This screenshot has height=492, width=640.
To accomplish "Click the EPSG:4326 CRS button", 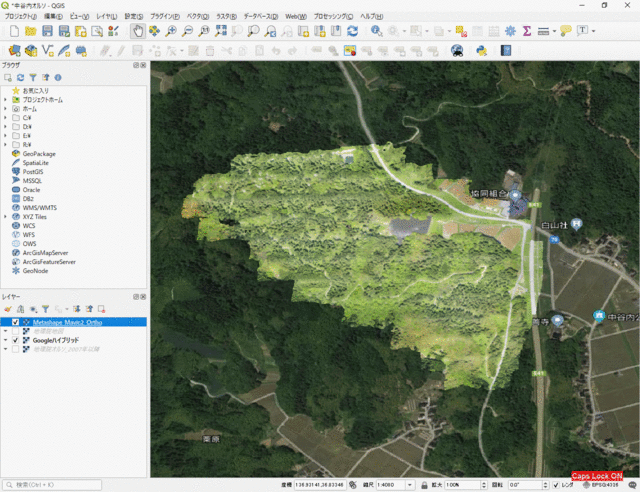I will (600, 485).
